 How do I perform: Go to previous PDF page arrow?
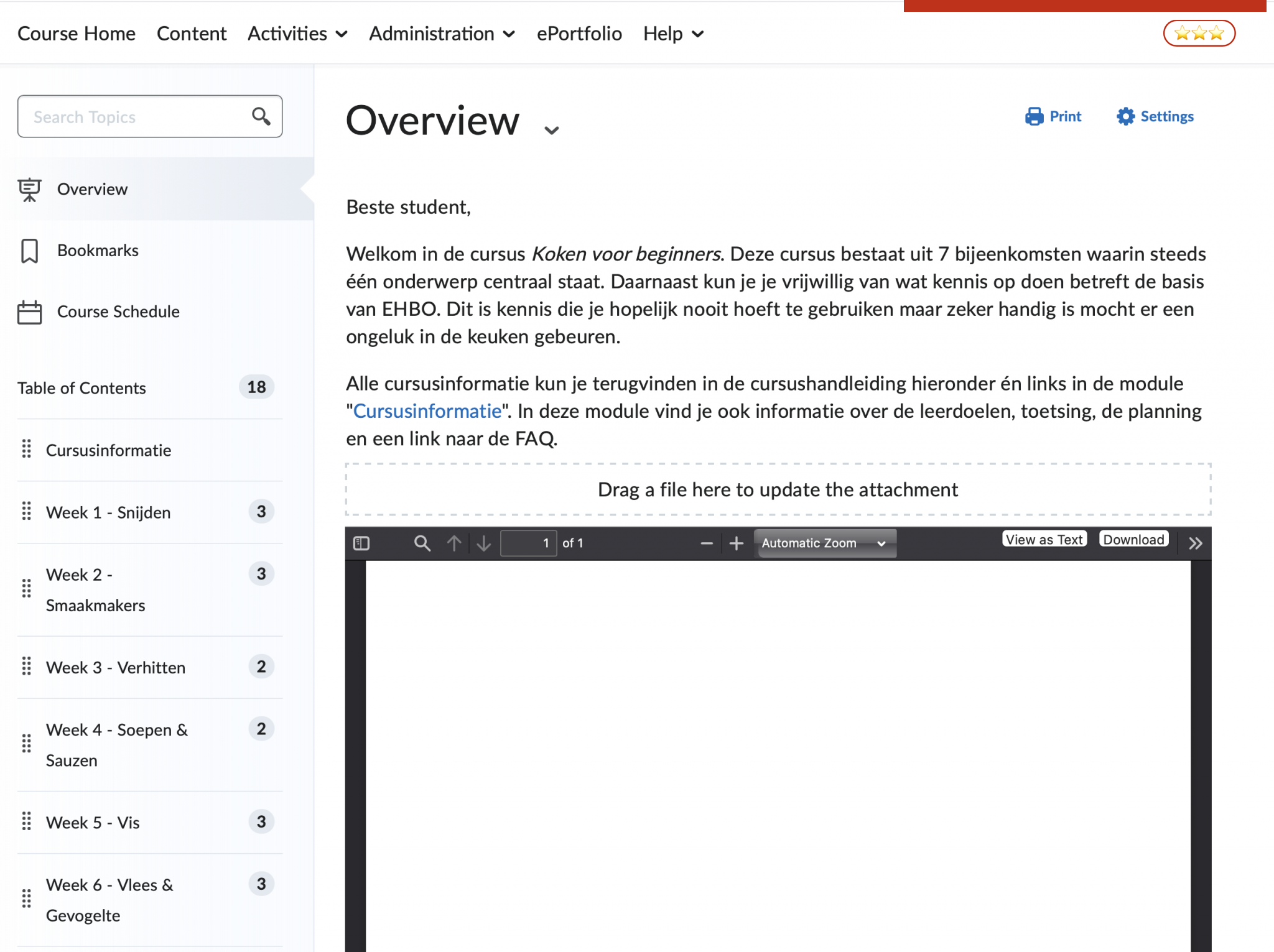(454, 543)
